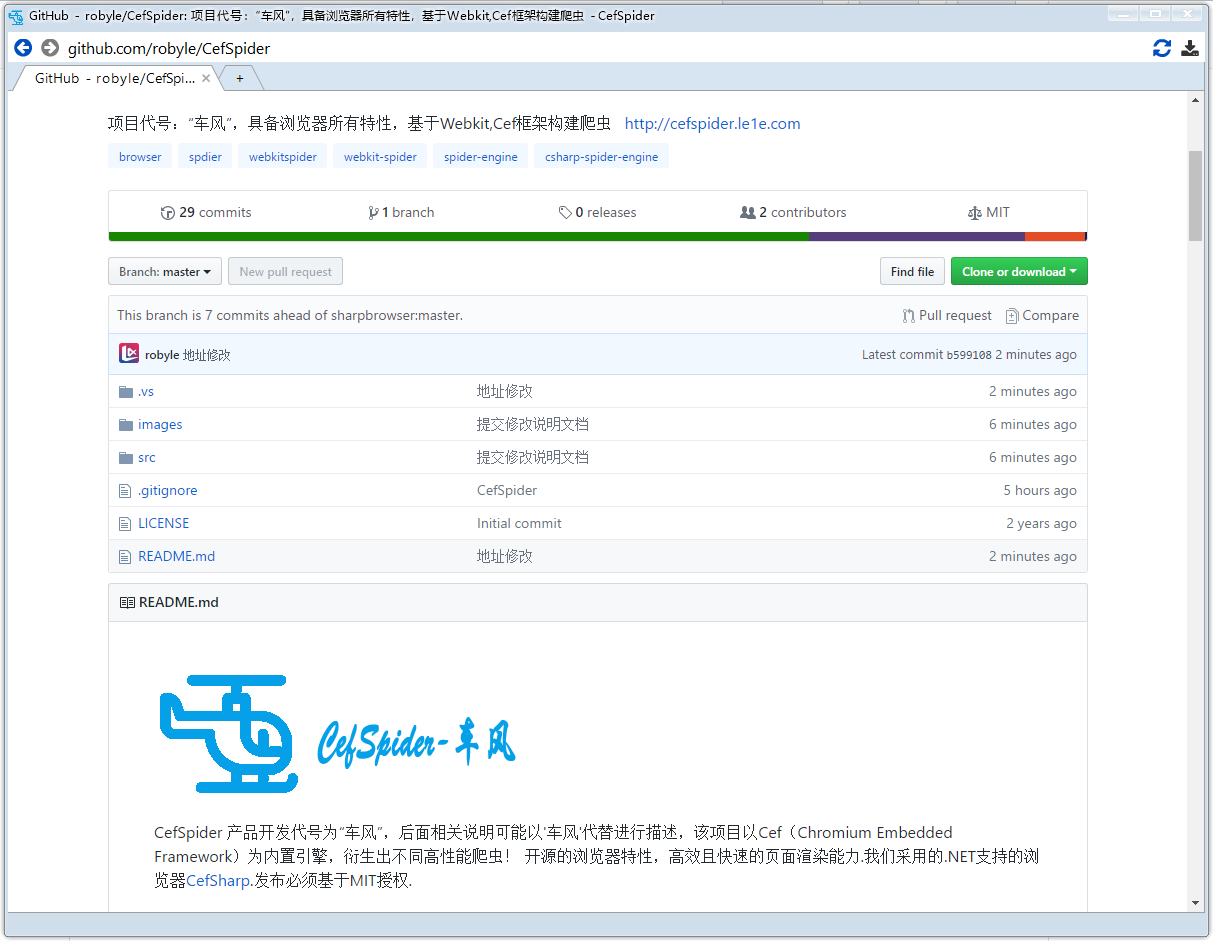Open a new tab with plus button
Image resolution: width=1213 pixels, height=941 pixels.
click(240, 78)
